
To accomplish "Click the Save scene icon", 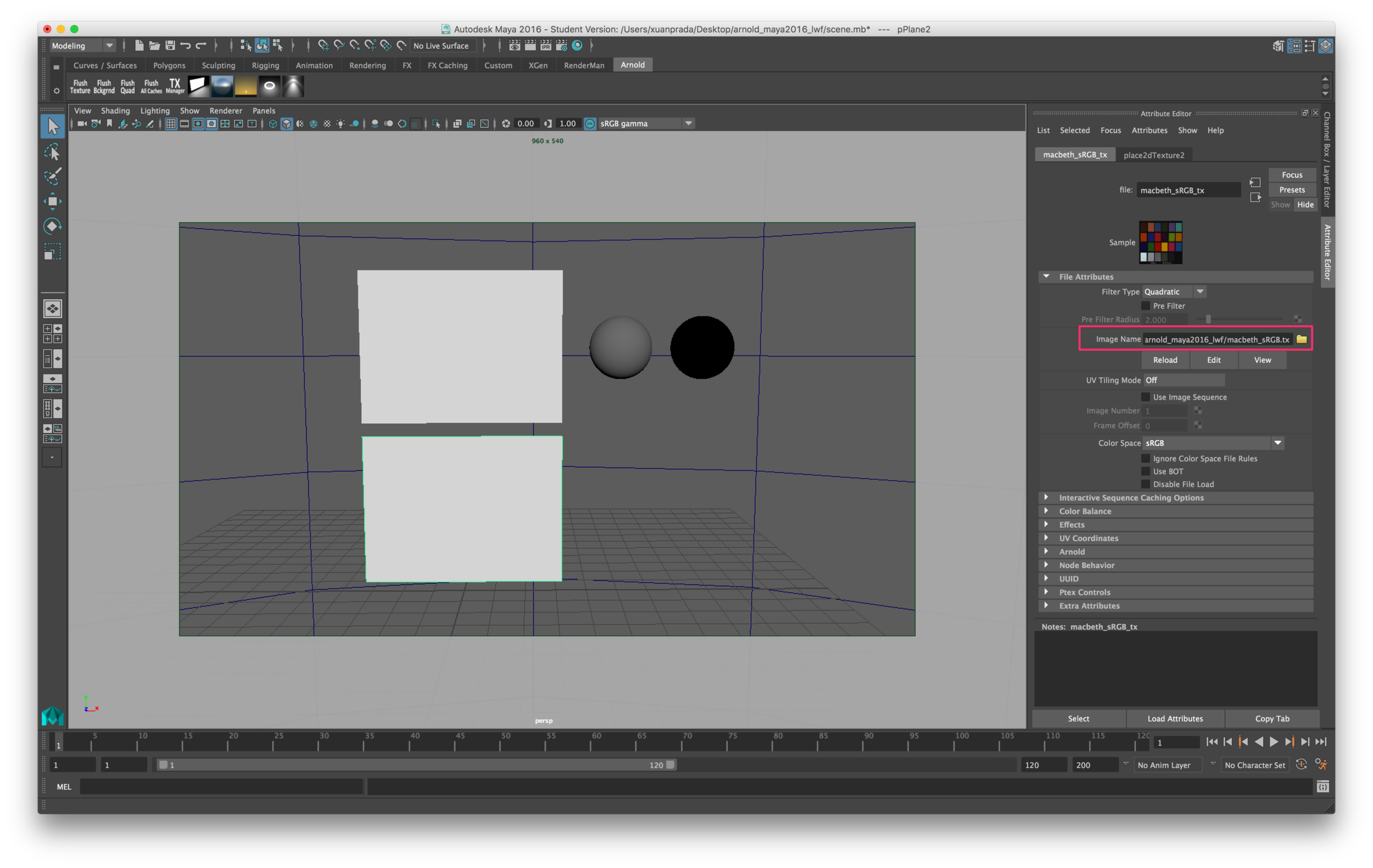I will (170, 45).
